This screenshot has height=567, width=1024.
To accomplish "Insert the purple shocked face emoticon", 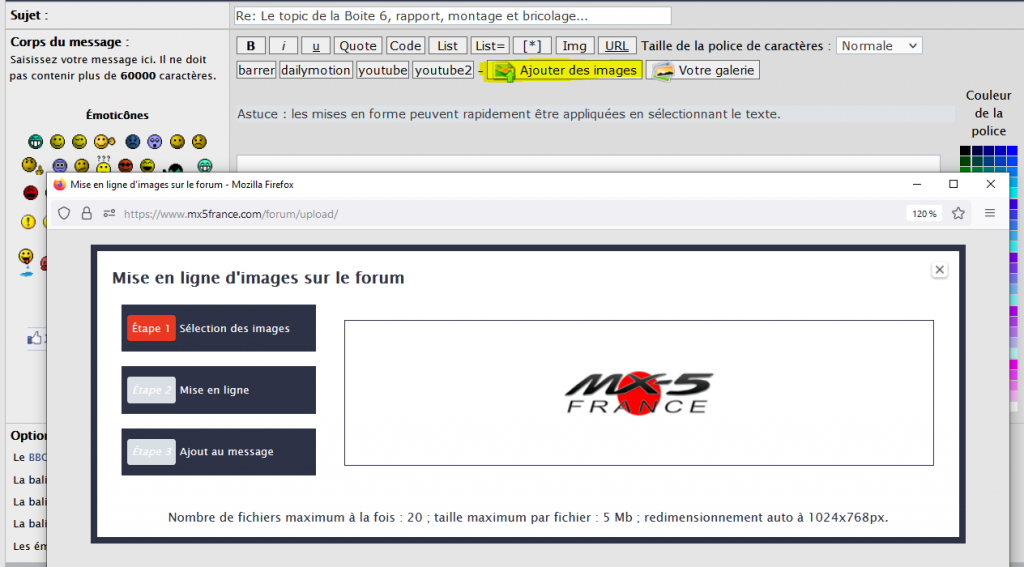I will [155, 142].
